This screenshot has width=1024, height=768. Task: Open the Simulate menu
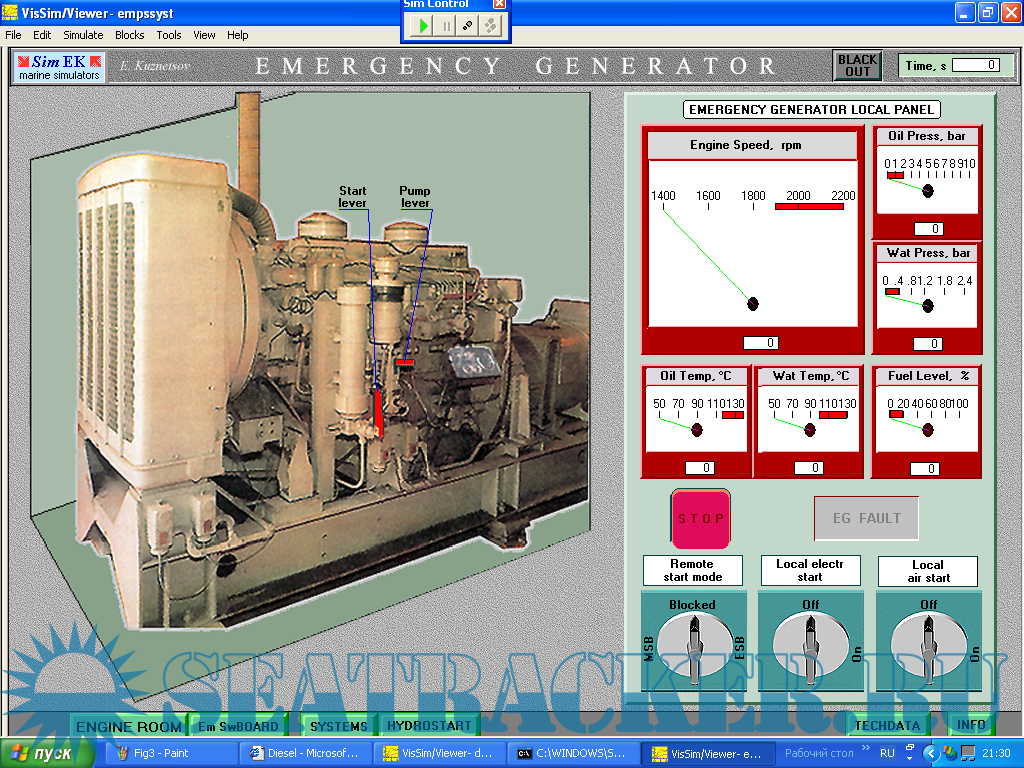tap(83, 35)
